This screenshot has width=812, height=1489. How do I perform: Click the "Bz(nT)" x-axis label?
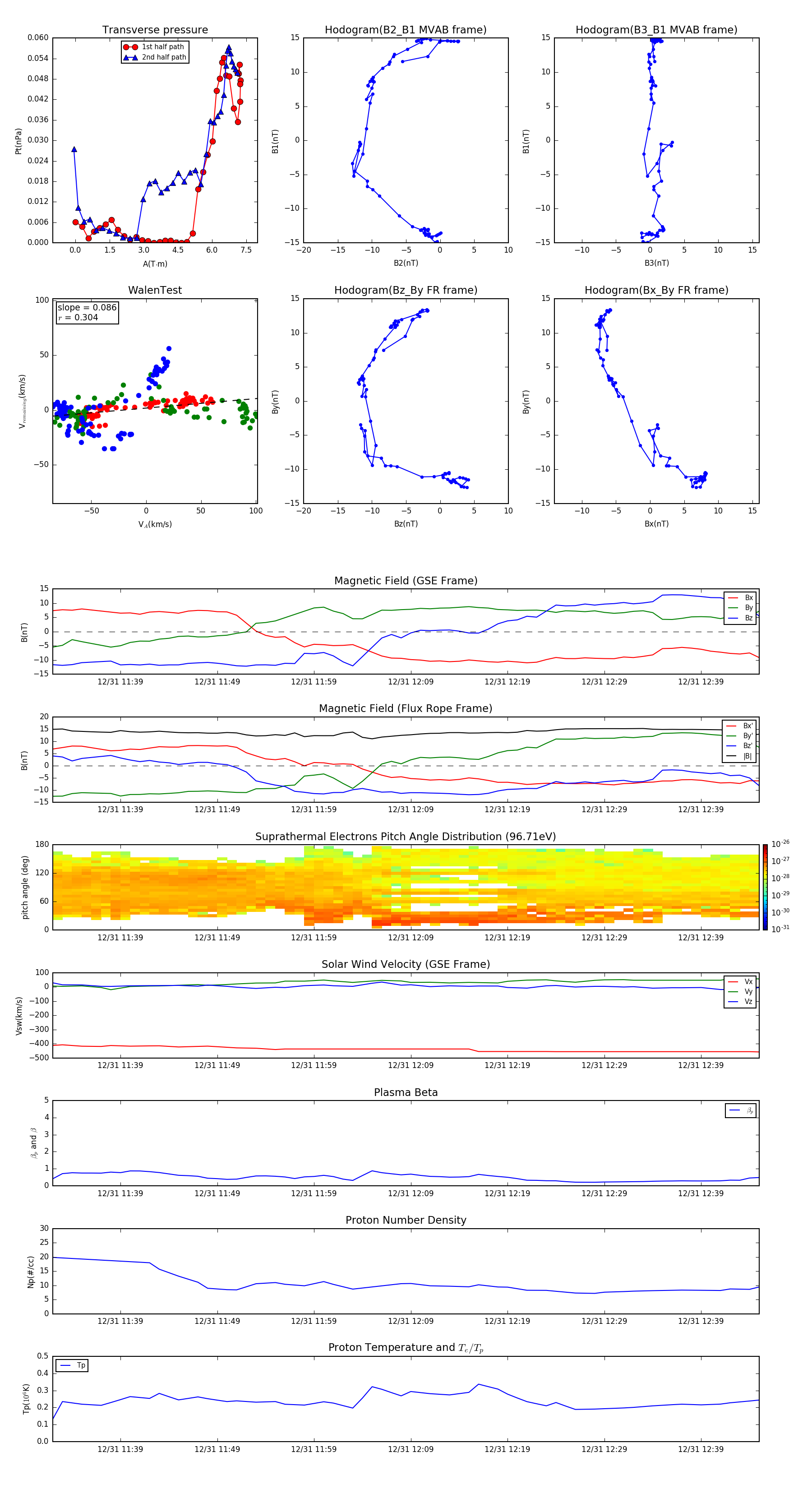406,524
